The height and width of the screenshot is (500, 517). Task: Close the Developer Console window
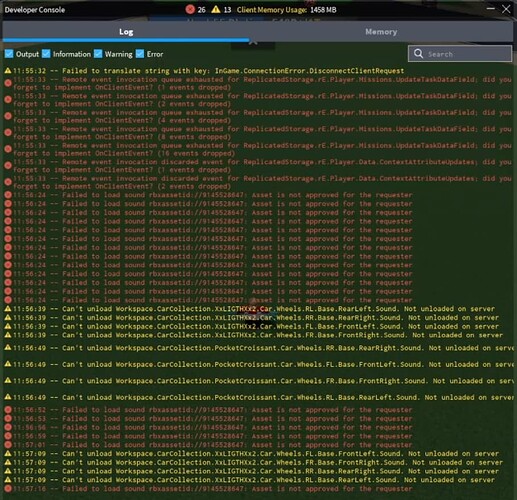[x=506, y=9]
